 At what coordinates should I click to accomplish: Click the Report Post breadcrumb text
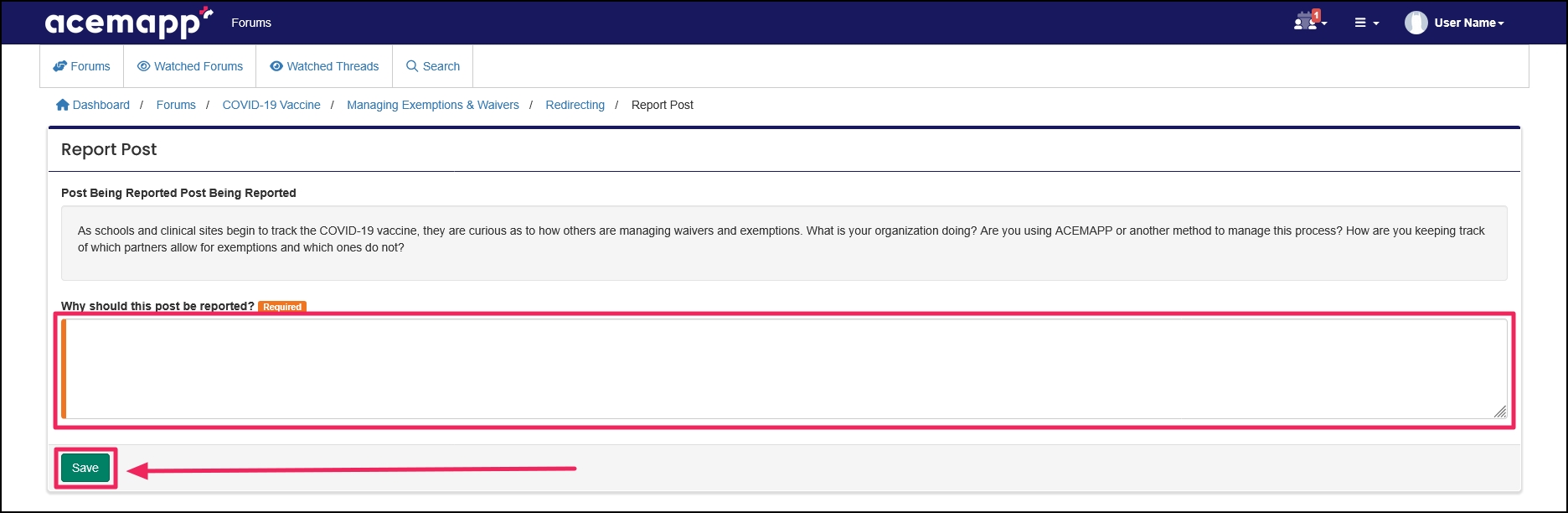tap(663, 105)
